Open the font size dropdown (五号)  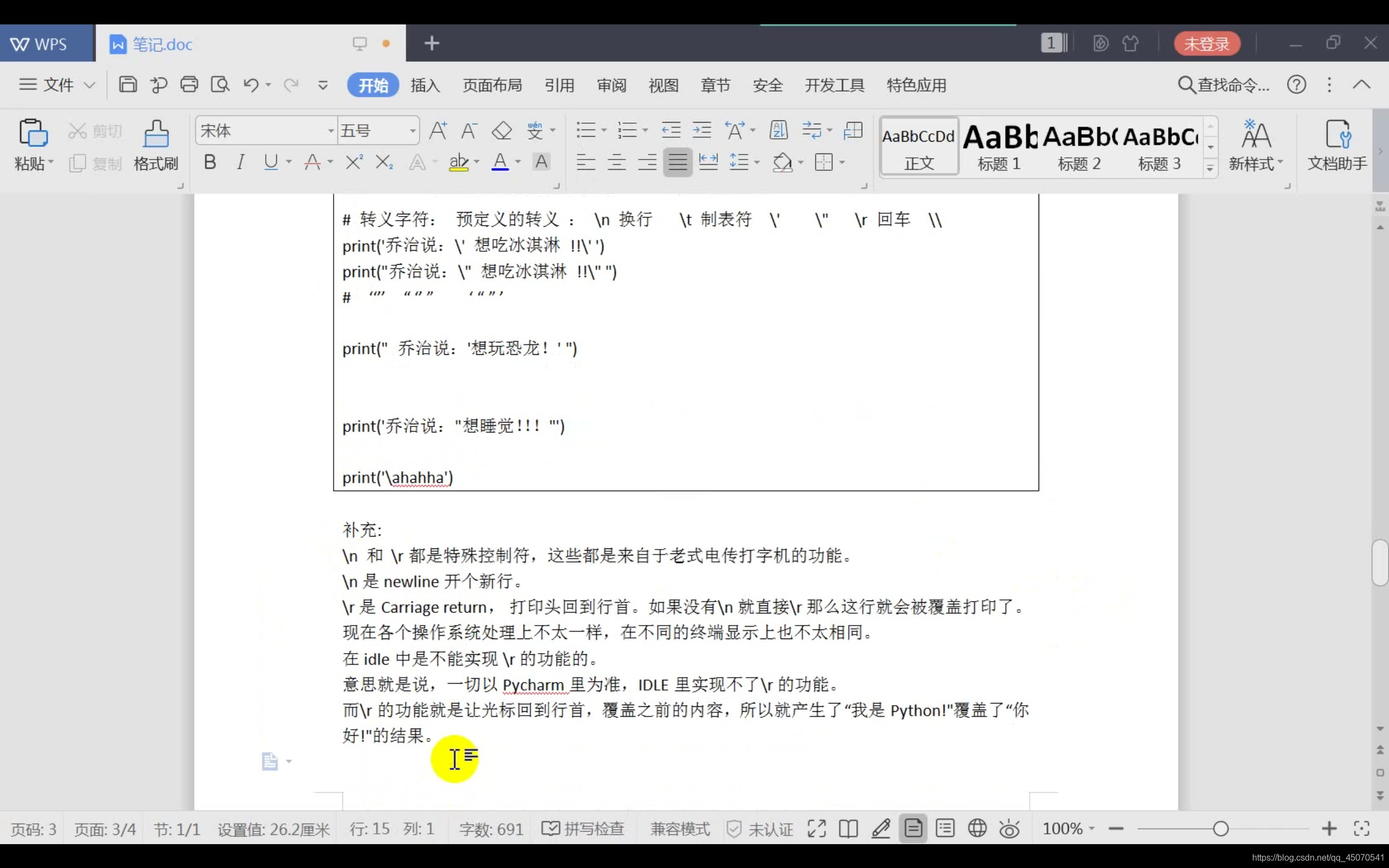(412, 131)
